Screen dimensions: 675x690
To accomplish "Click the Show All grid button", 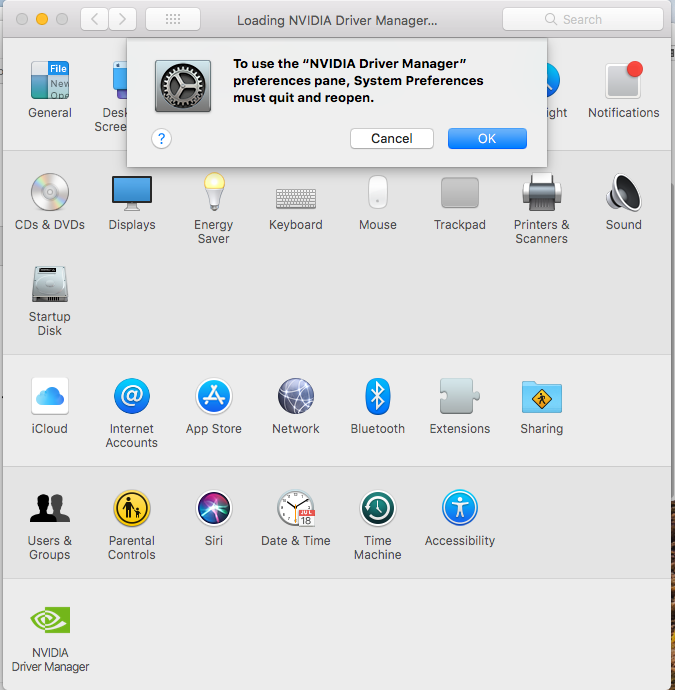I will pos(173,19).
